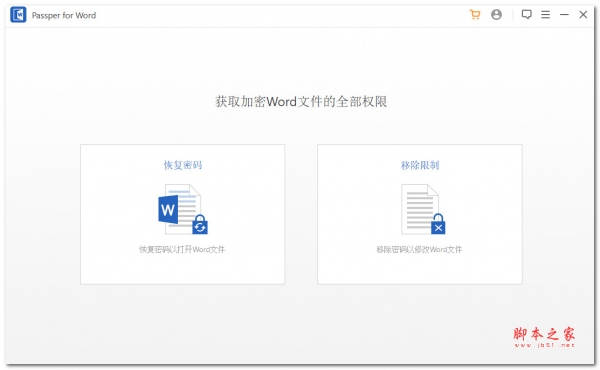Close the Passper for Word window

(x=583, y=15)
